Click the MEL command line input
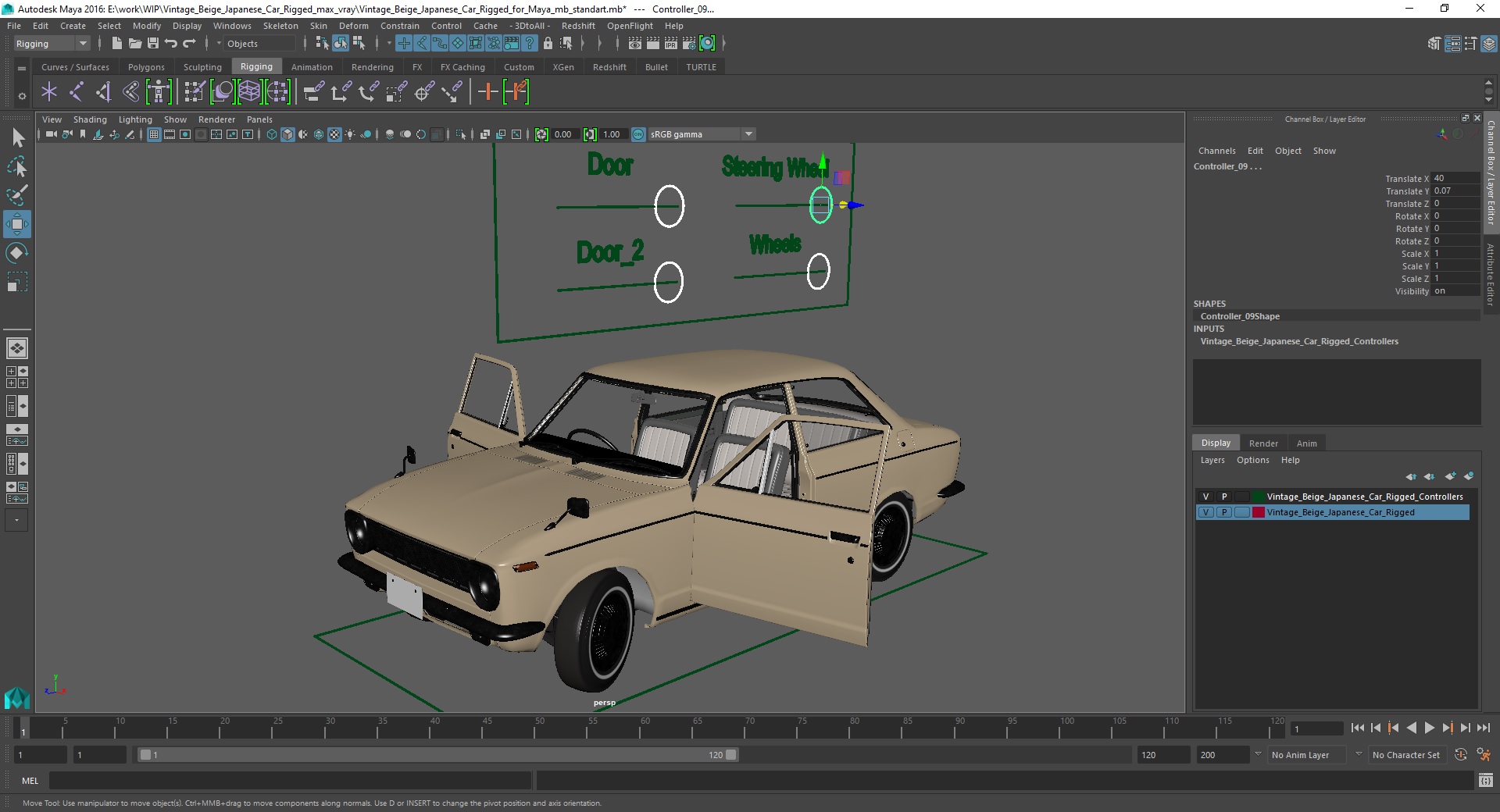Image resolution: width=1500 pixels, height=812 pixels. (290, 780)
